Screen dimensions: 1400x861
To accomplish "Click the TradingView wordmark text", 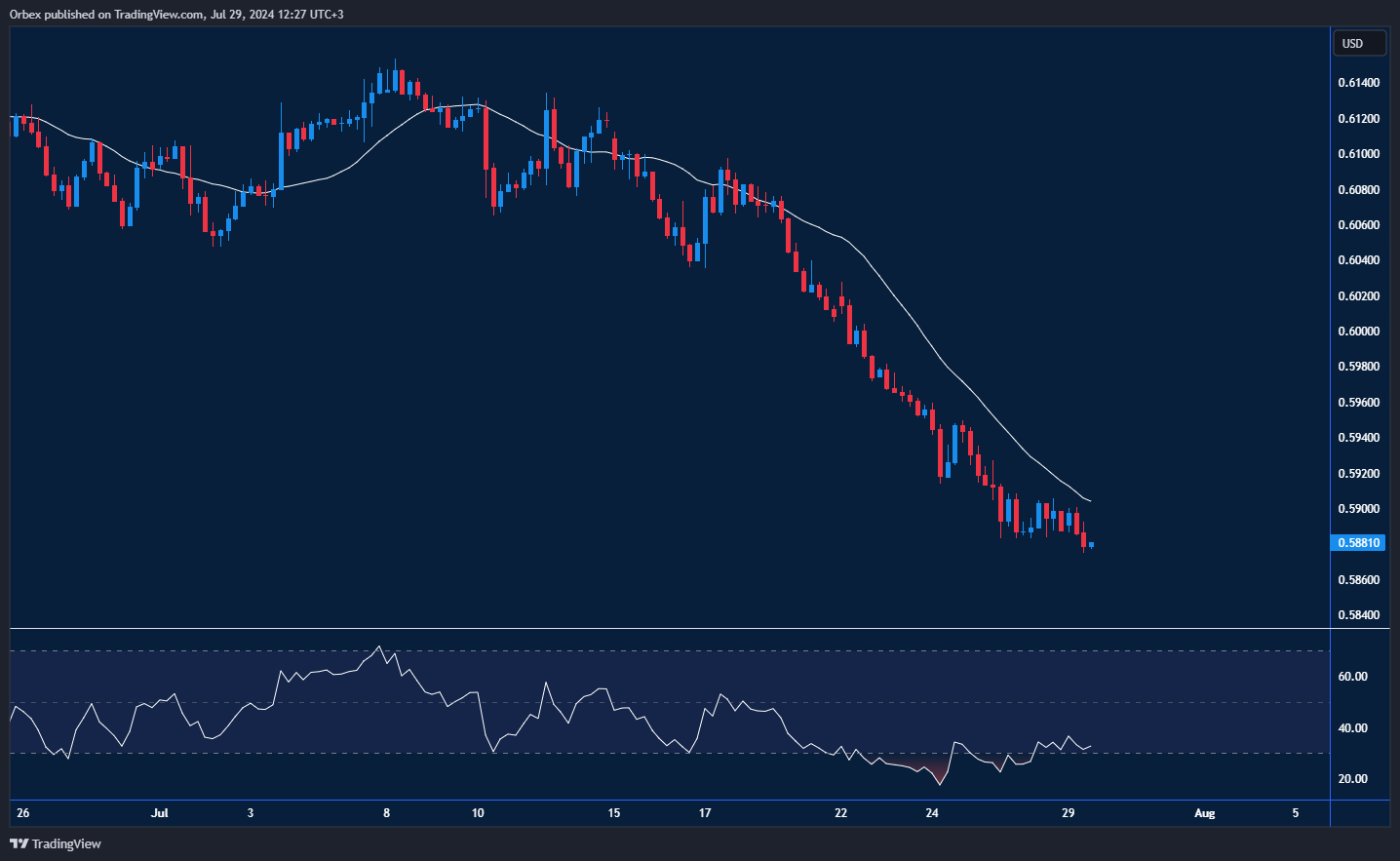I will pyautogui.click(x=66, y=843).
